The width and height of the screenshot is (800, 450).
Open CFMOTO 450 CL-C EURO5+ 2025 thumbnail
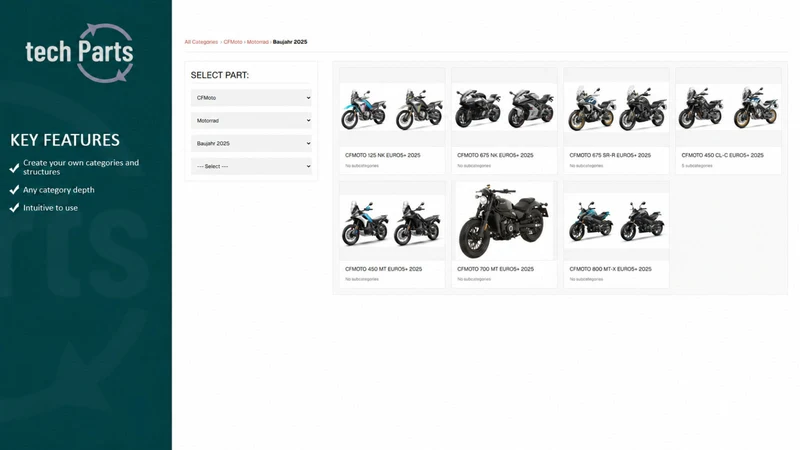point(729,108)
